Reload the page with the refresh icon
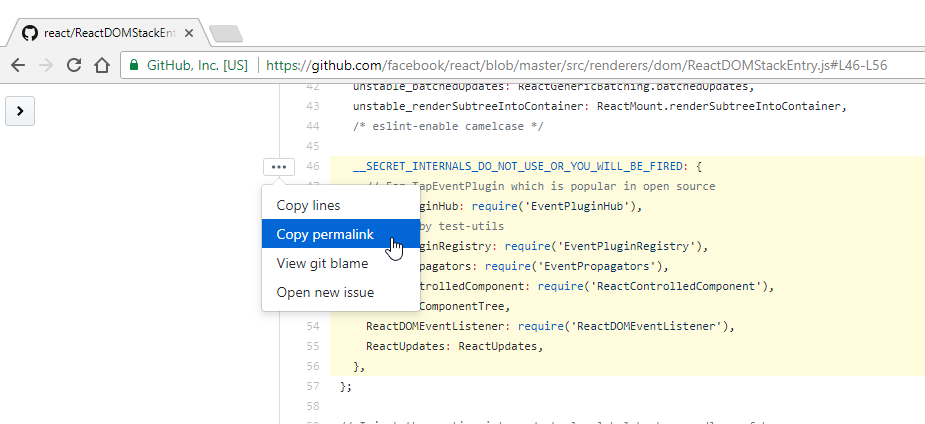This screenshot has height=424, width=925. click(x=74, y=65)
